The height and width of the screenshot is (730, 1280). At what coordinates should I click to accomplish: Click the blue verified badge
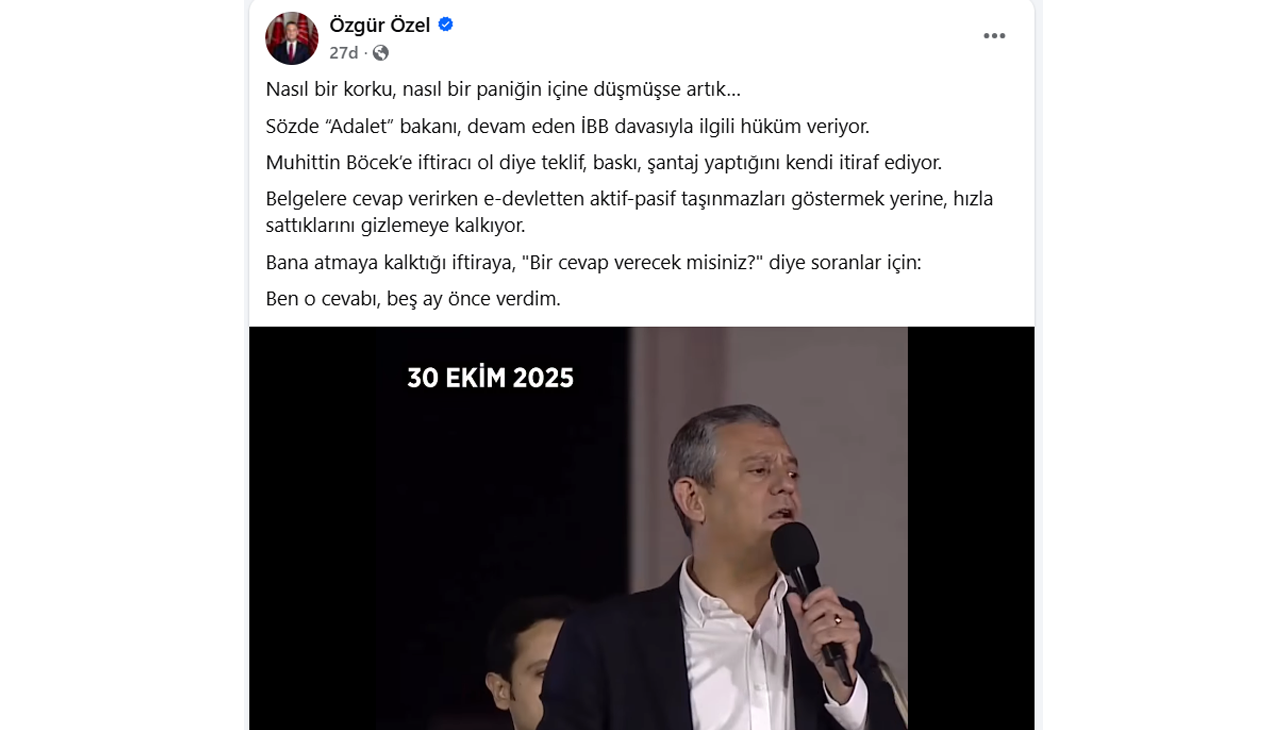click(x=446, y=24)
